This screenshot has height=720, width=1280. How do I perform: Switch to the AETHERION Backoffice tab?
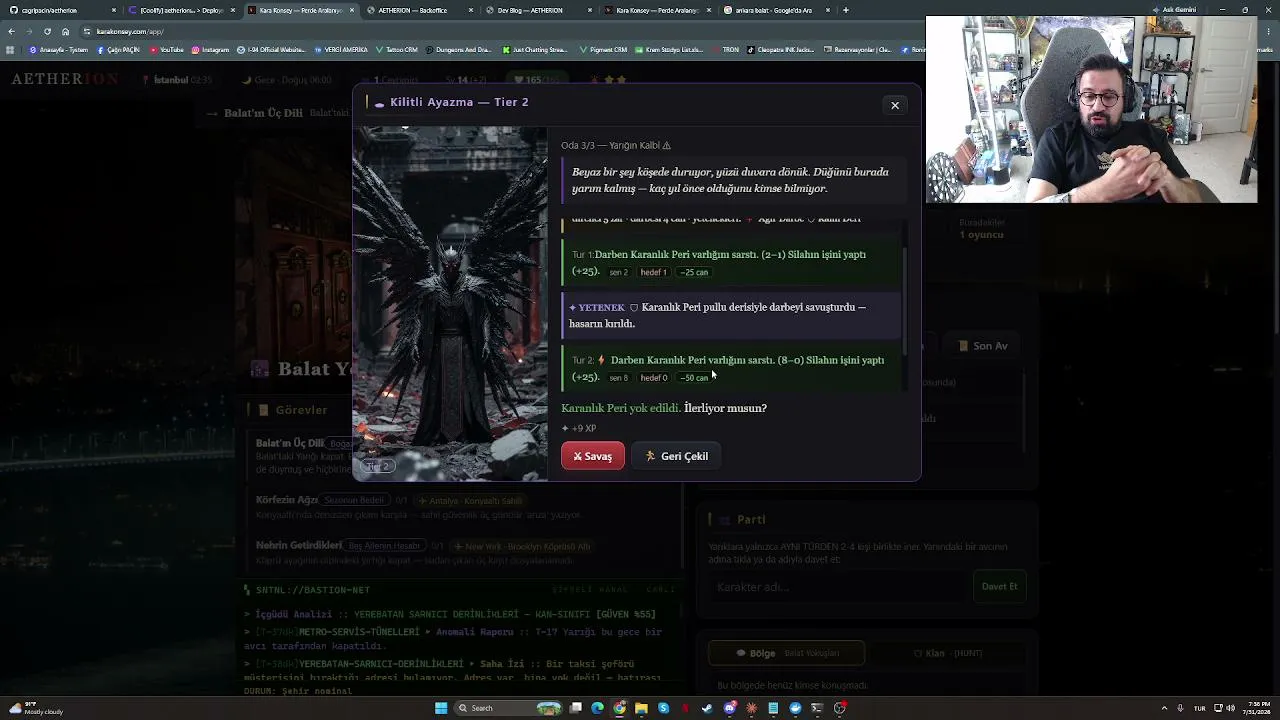coord(420,10)
